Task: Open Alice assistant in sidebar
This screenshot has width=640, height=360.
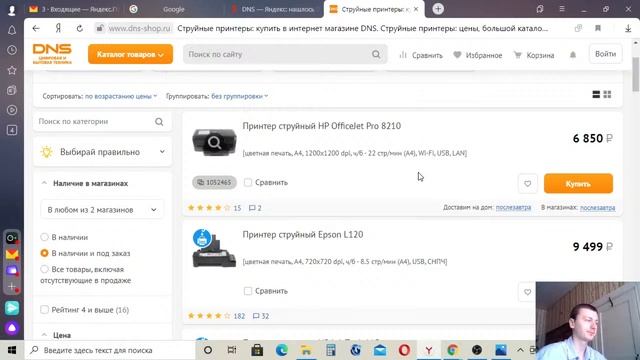Action: 12,328
